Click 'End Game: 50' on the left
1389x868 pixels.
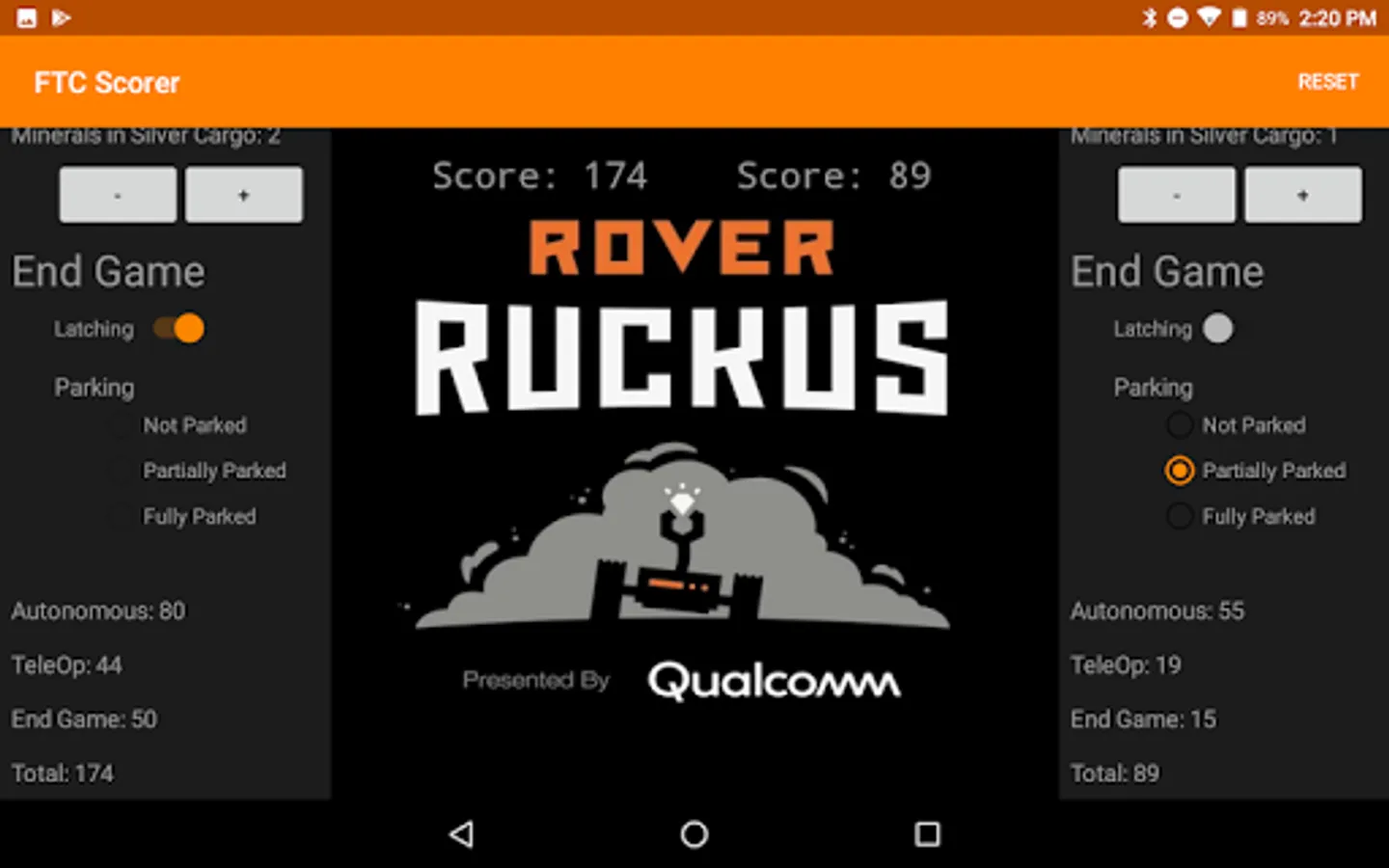pyautogui.click(x=84, y=719)
